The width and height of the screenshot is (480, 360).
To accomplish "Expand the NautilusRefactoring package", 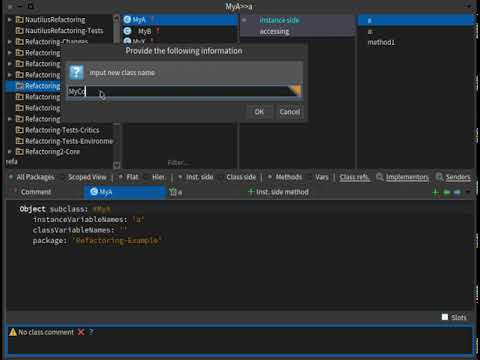I will (10, 20).
